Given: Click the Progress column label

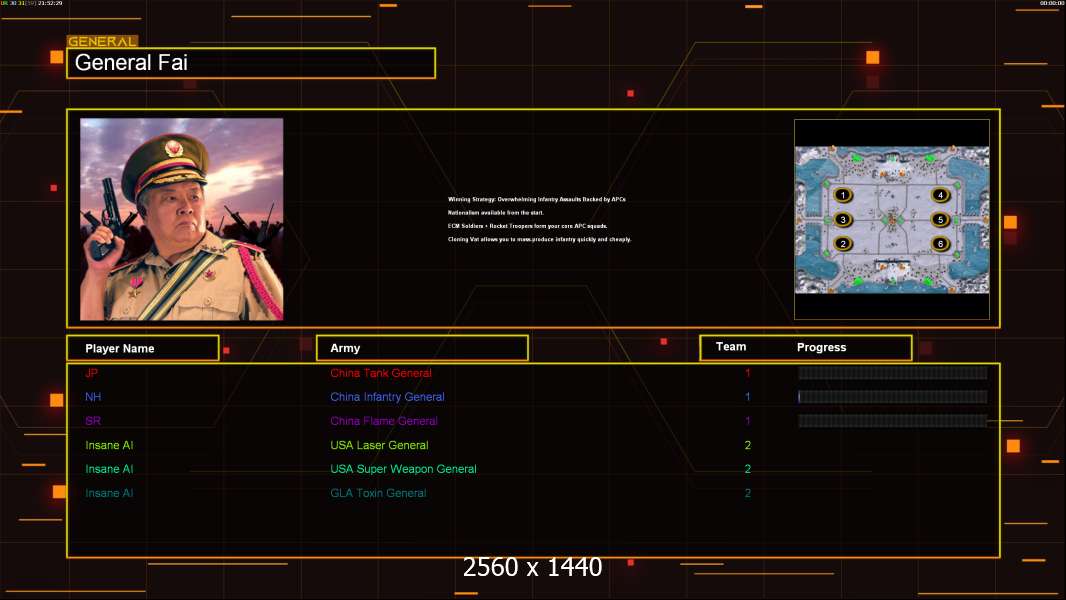Looking at the screenshot, I should point(821,348).
